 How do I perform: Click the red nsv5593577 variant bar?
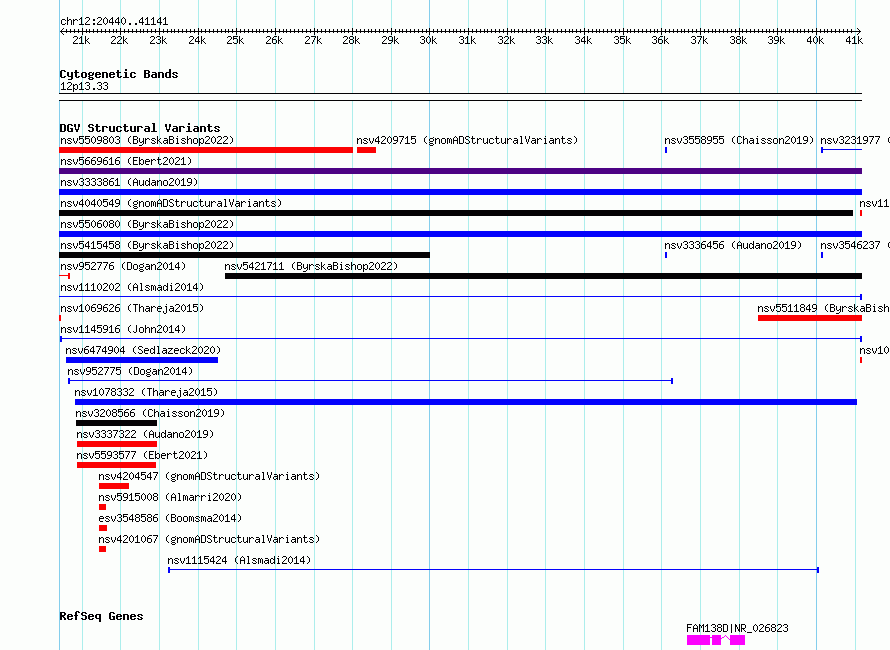[x=116, y=465]
